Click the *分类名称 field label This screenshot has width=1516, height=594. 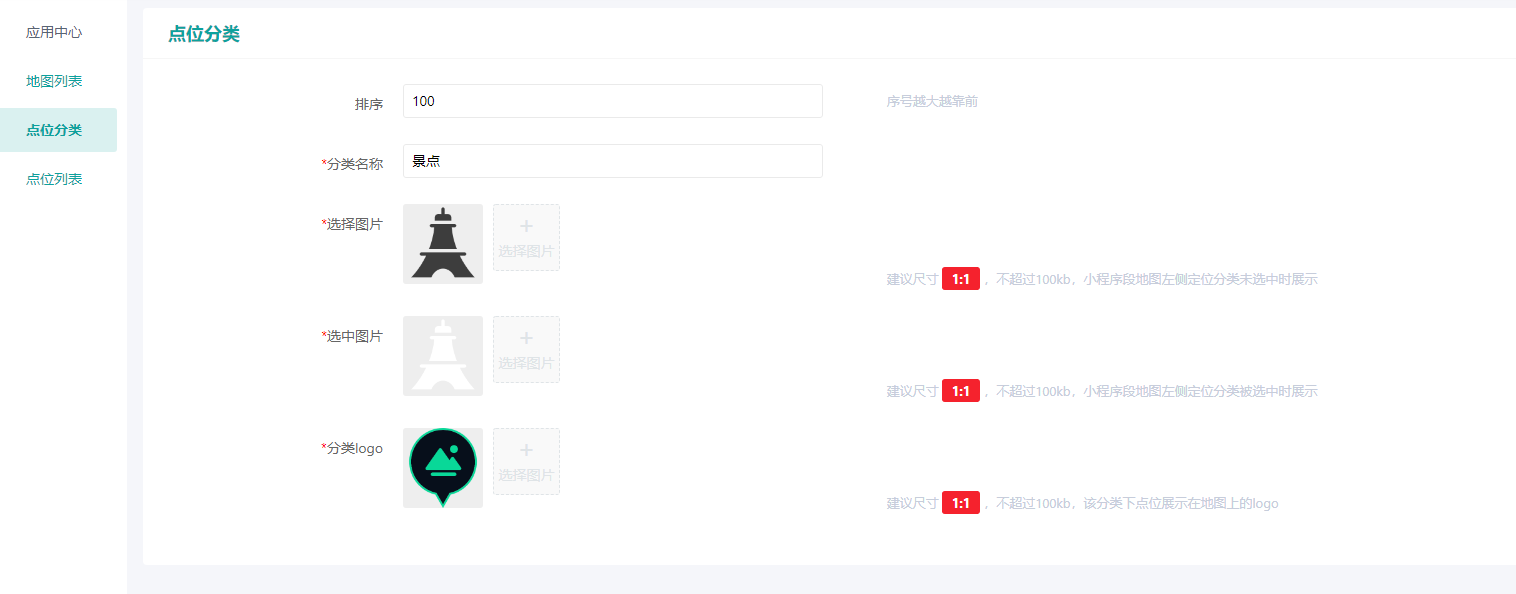(x=352, y=164)
